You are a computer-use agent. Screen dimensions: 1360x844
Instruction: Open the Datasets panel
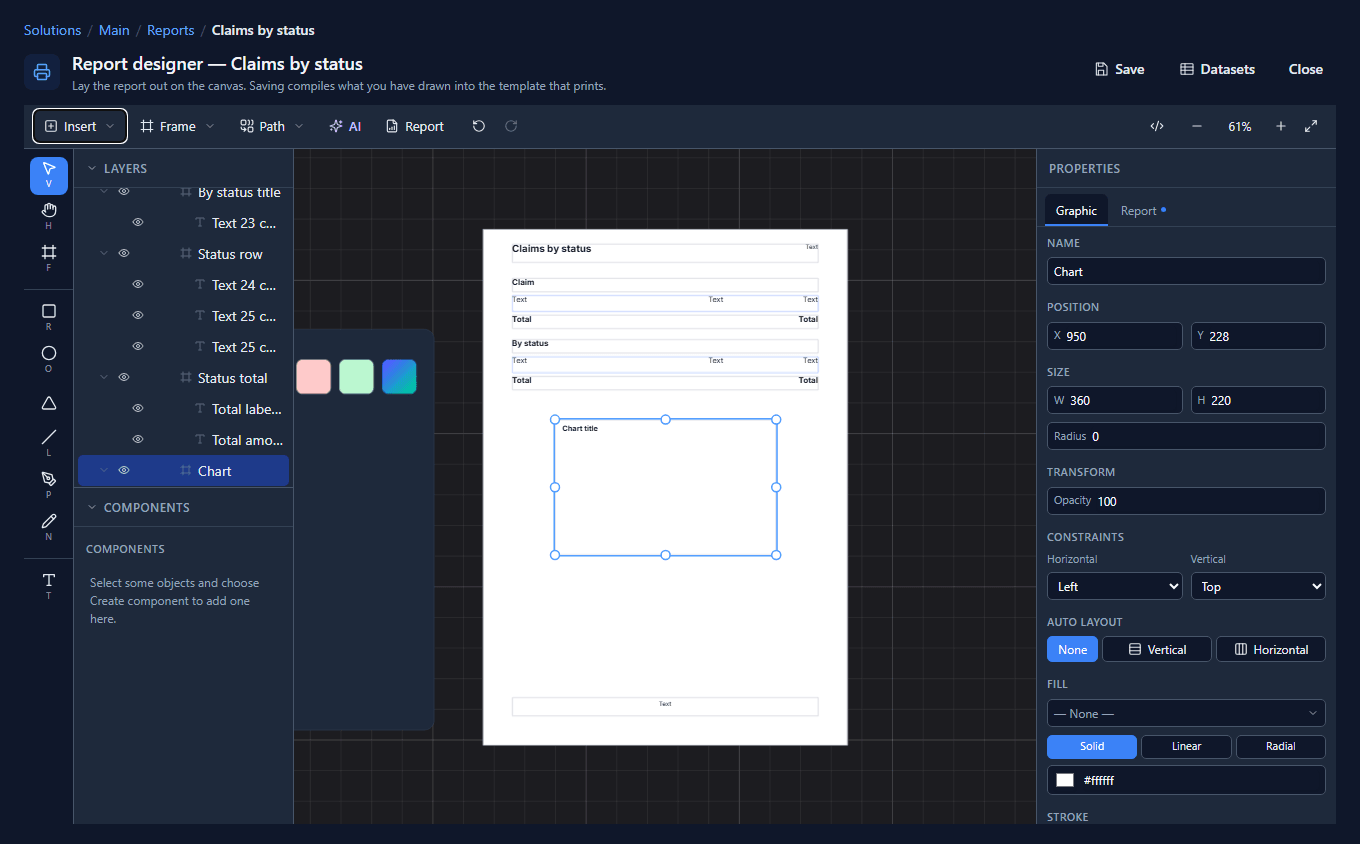(1217, 69)
